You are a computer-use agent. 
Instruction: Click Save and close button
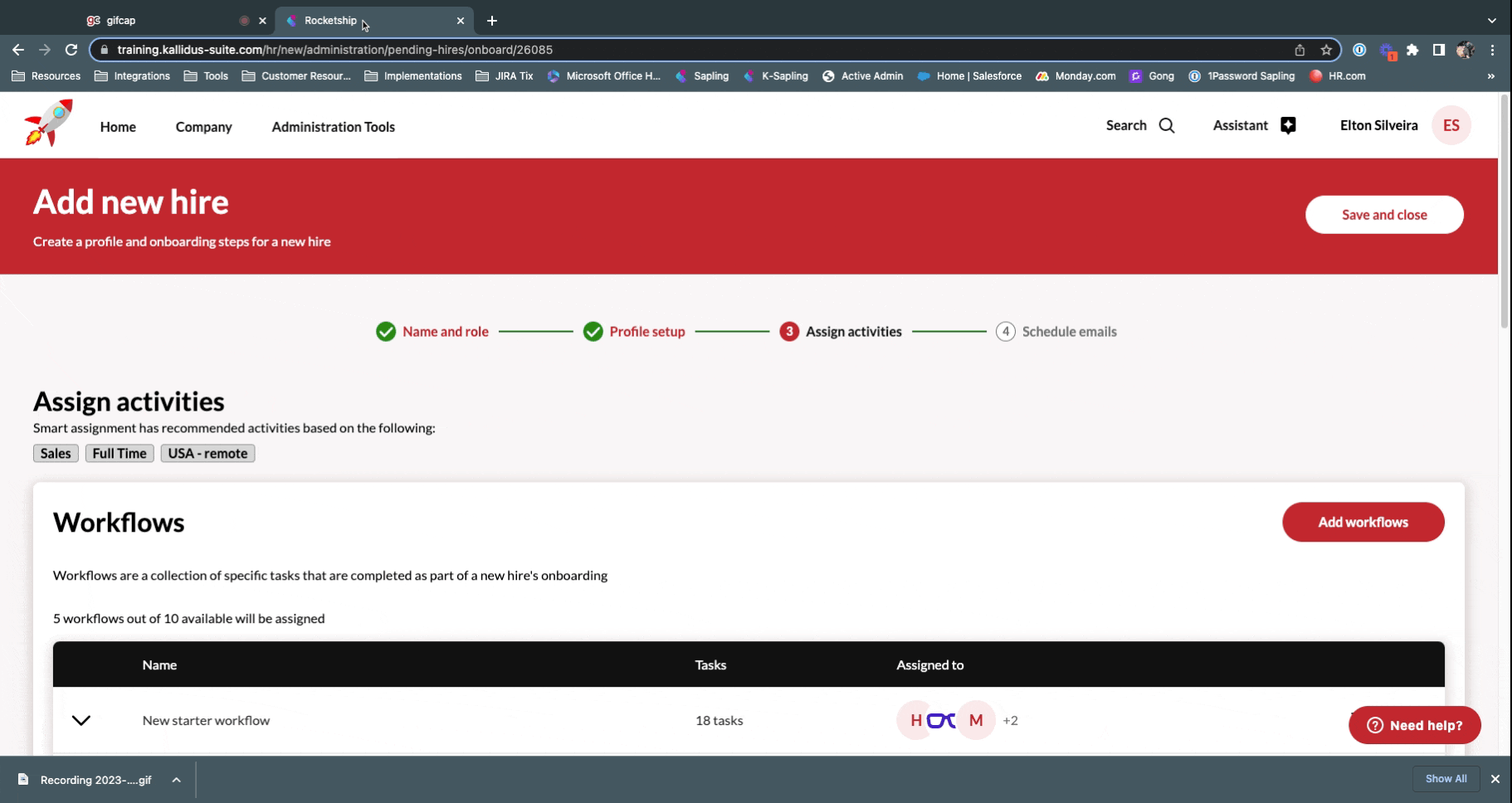1383,215
